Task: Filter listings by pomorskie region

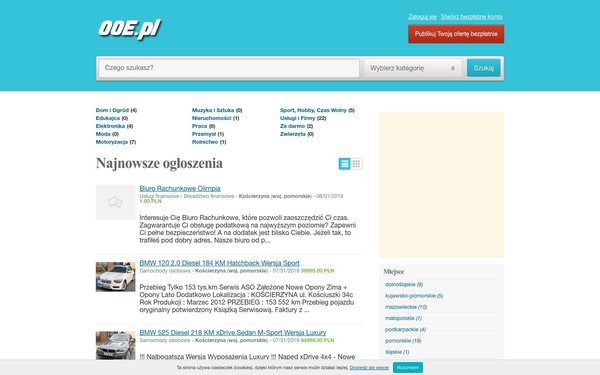Action: [x=398, y=341]
